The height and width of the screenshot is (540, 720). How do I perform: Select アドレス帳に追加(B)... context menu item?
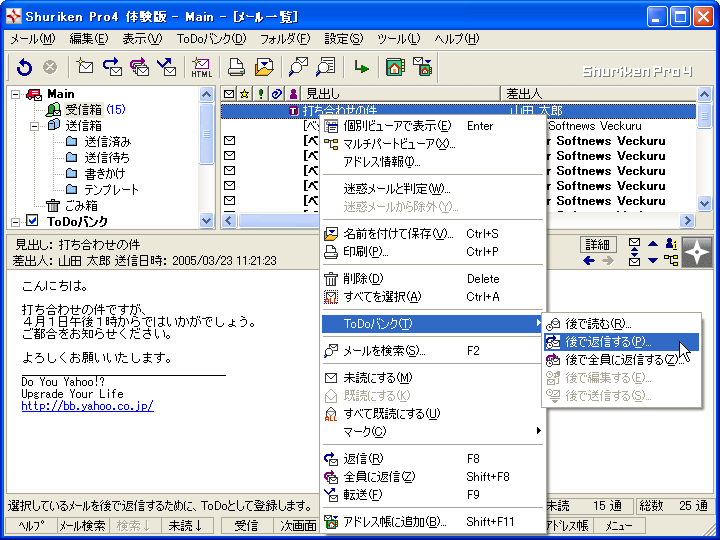tap(433, 522)
